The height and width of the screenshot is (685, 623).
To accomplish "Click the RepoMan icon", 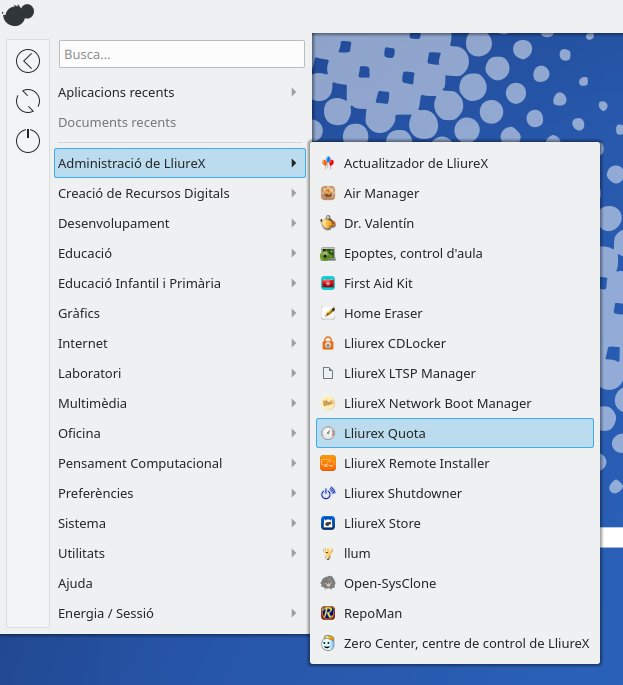I will click(x=327, y=613).
